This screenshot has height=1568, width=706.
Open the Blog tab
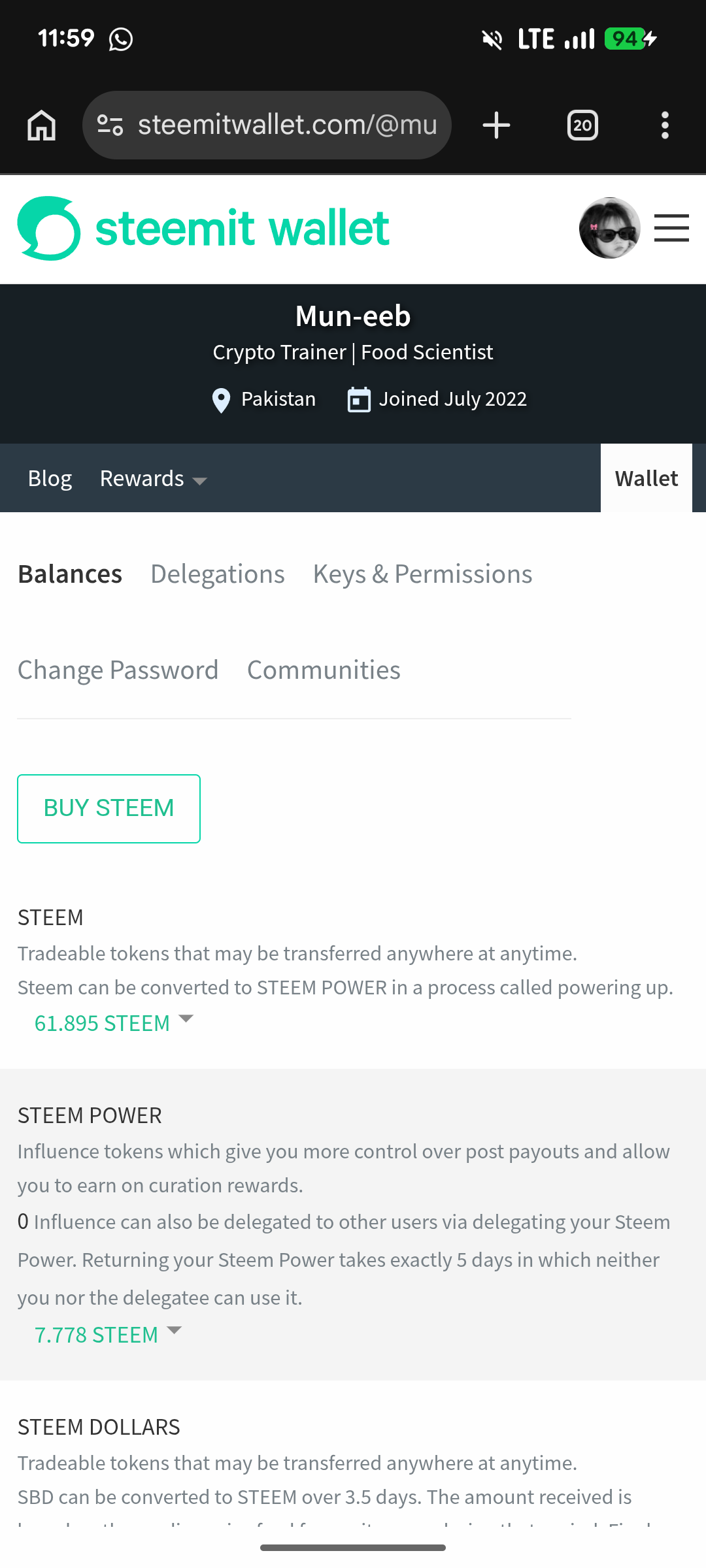50,479
